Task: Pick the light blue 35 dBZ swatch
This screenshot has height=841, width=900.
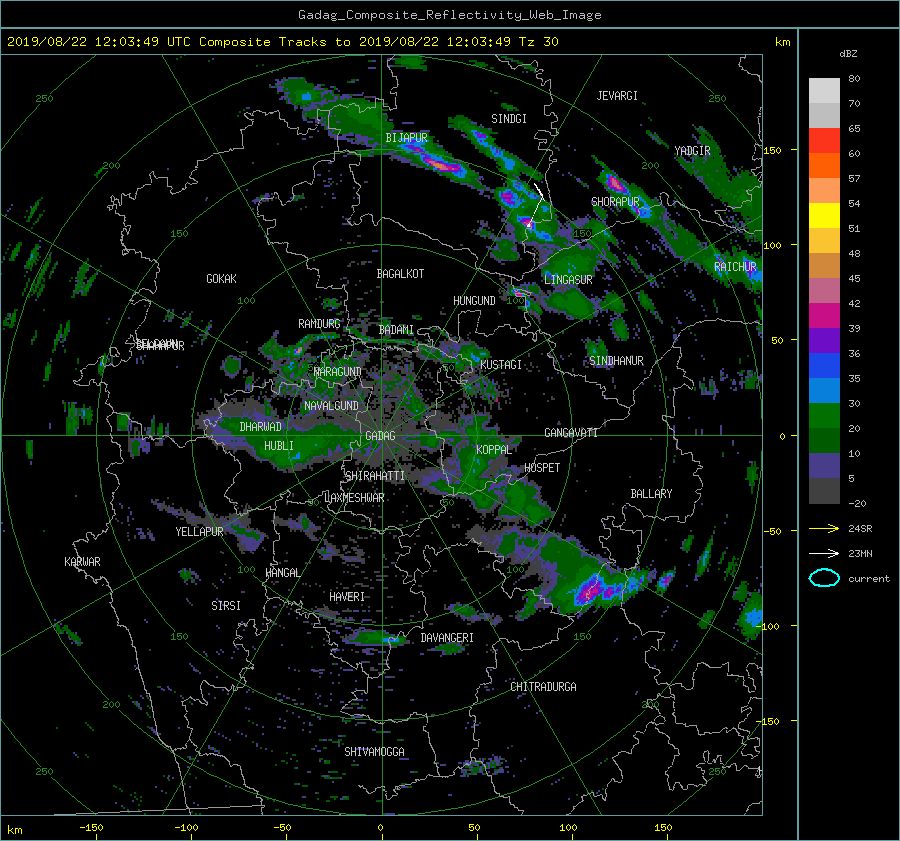Action: click(x=824, y=390)
